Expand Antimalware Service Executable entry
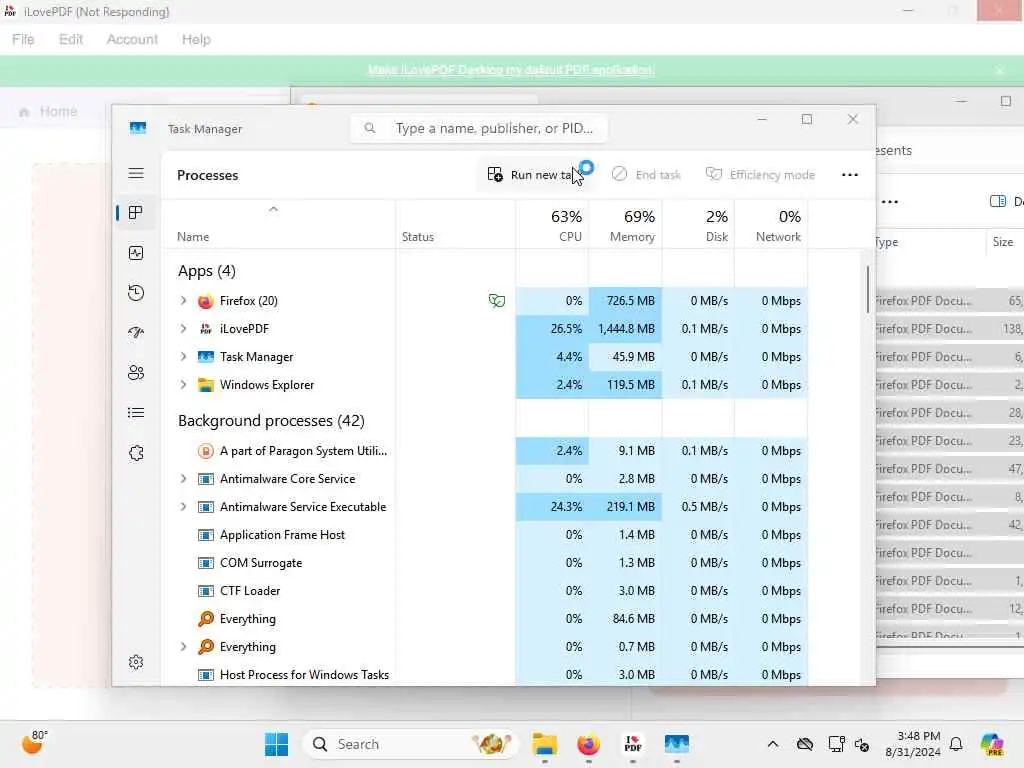The height and width of the screenshot is (768, 1024). [x=184, y=507]
